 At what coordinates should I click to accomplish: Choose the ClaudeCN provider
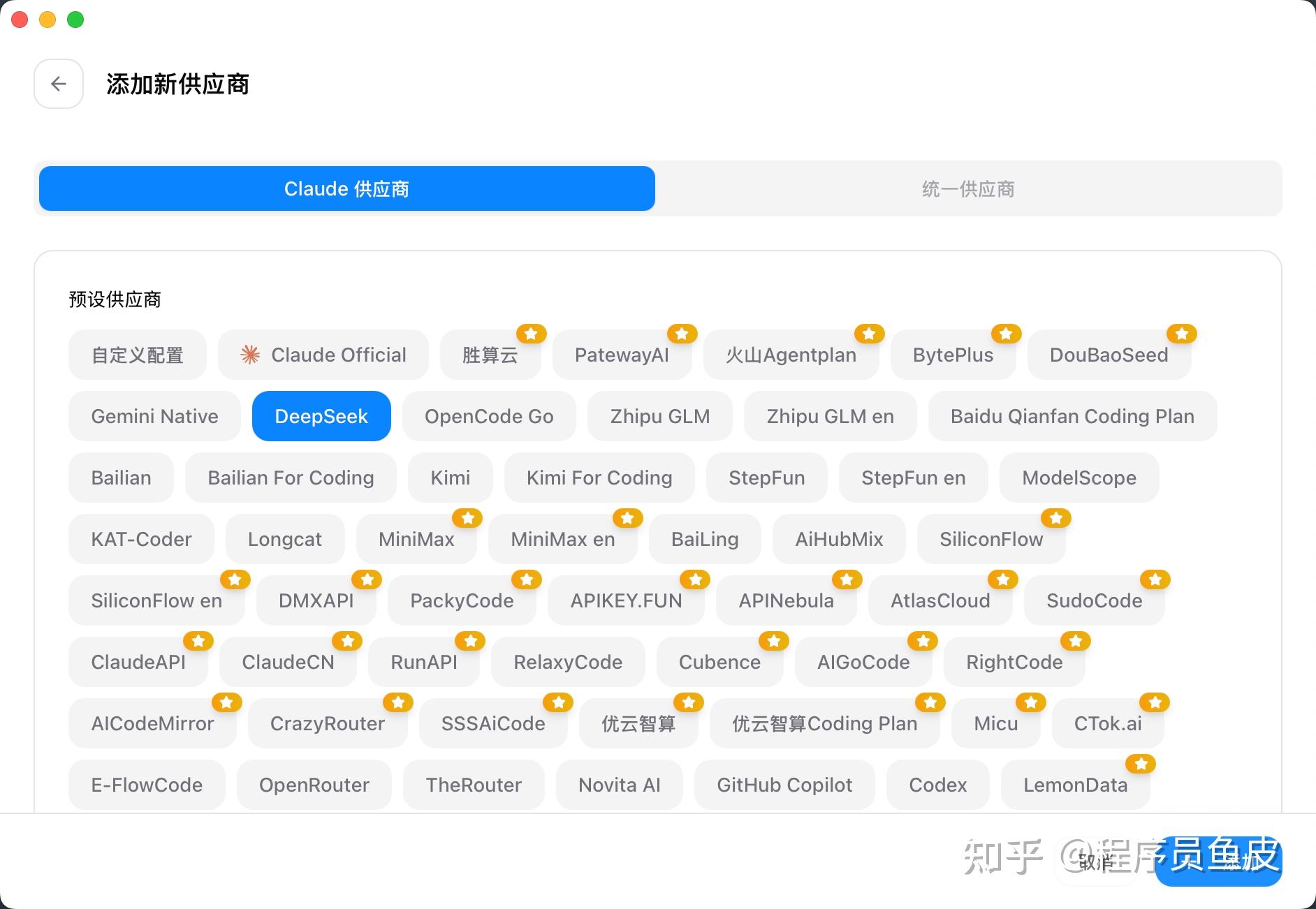(288, 662)
